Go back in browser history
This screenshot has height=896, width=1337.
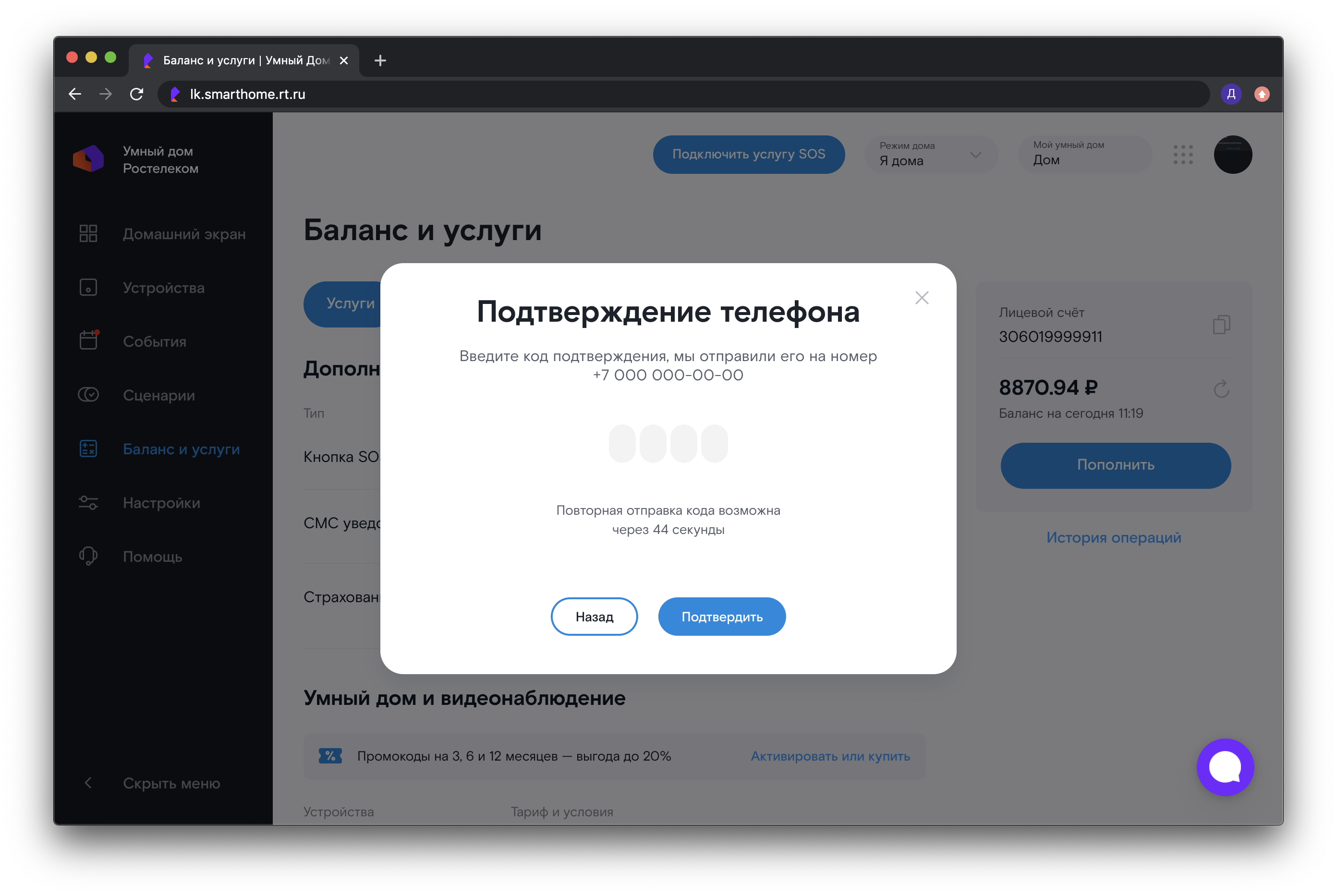pyautogui.click(x=75, y=94)
